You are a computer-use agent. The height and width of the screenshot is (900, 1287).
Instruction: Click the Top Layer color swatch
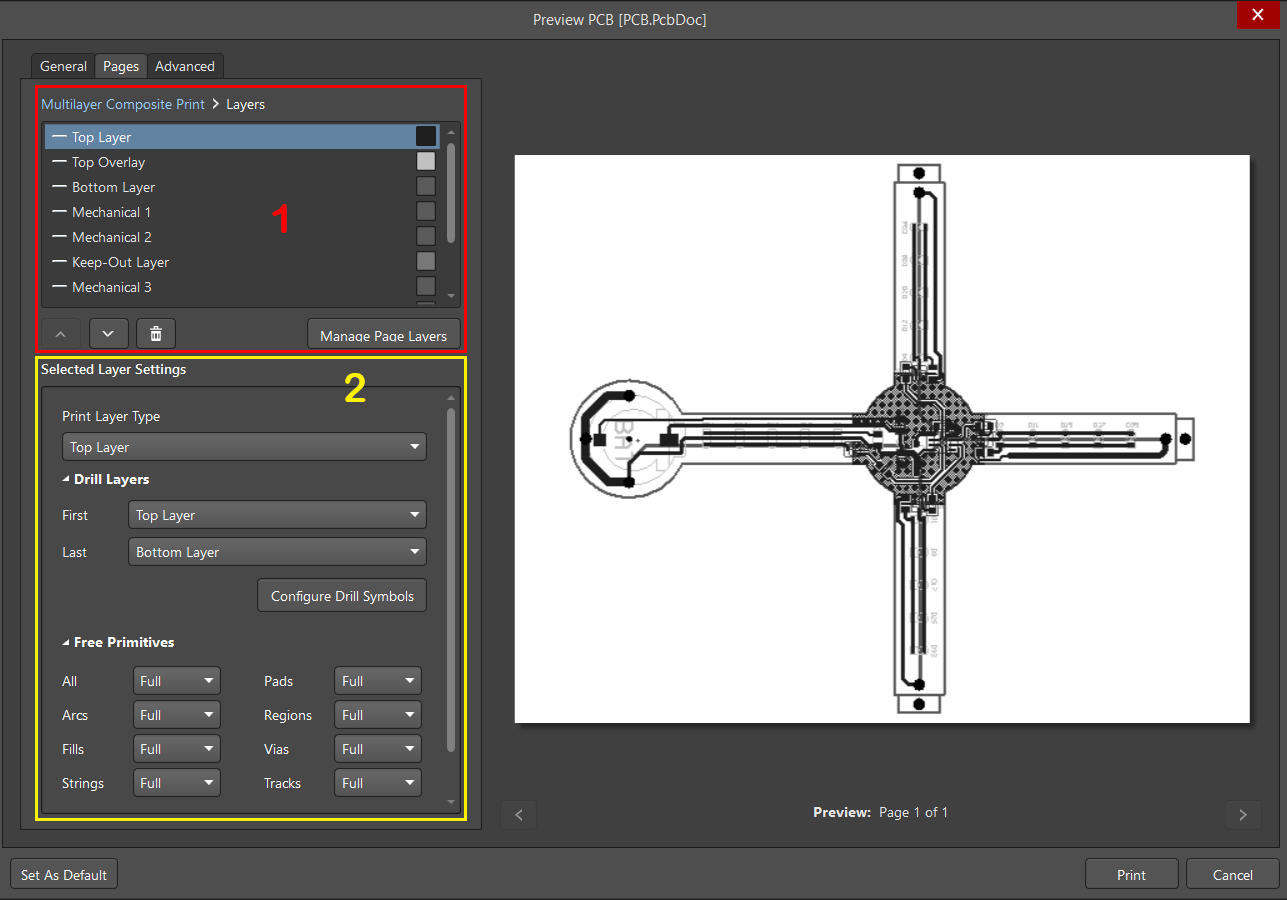point(426,137)
